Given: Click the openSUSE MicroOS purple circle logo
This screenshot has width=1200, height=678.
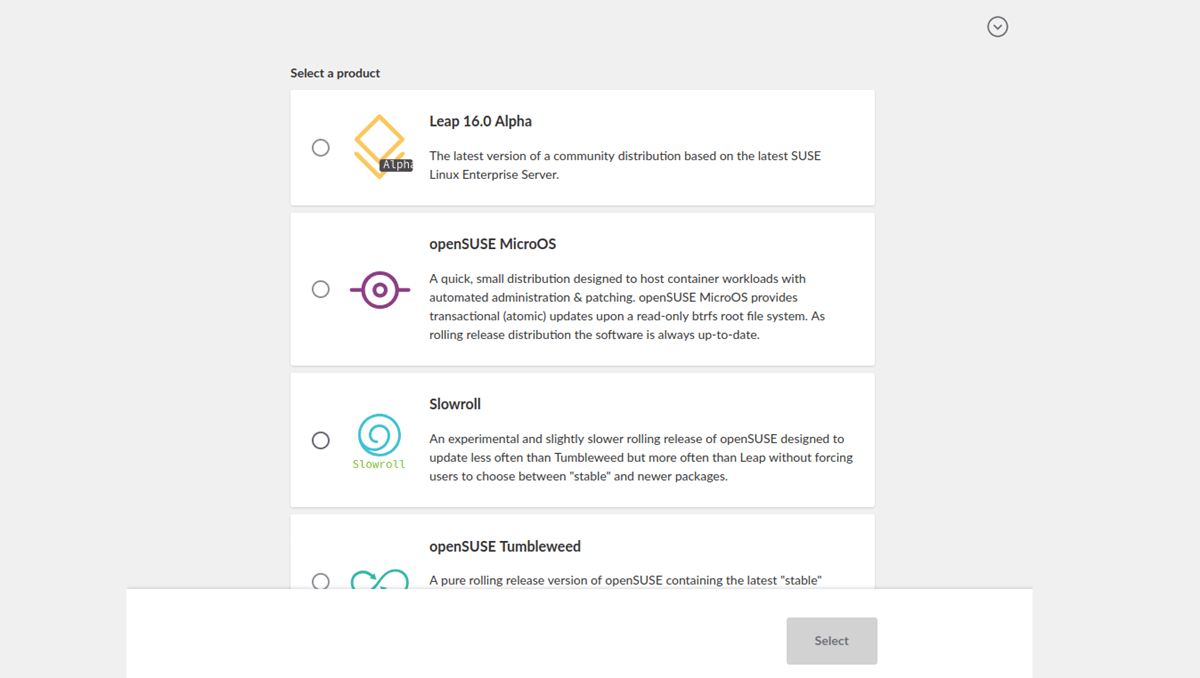Looking at the screenshot, I should pyautogui.click(x=380, y=290).
